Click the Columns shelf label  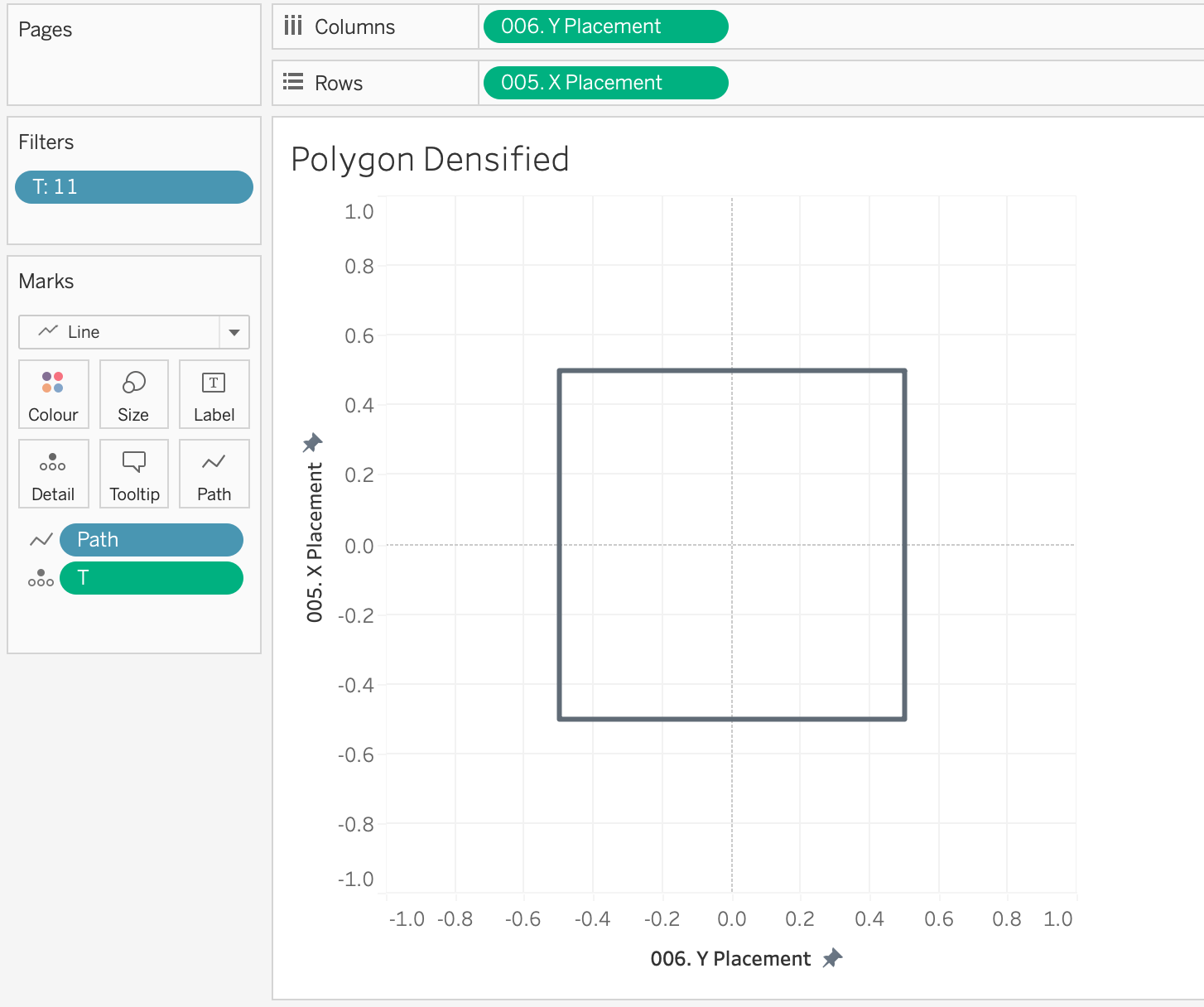tap(354, 26)
